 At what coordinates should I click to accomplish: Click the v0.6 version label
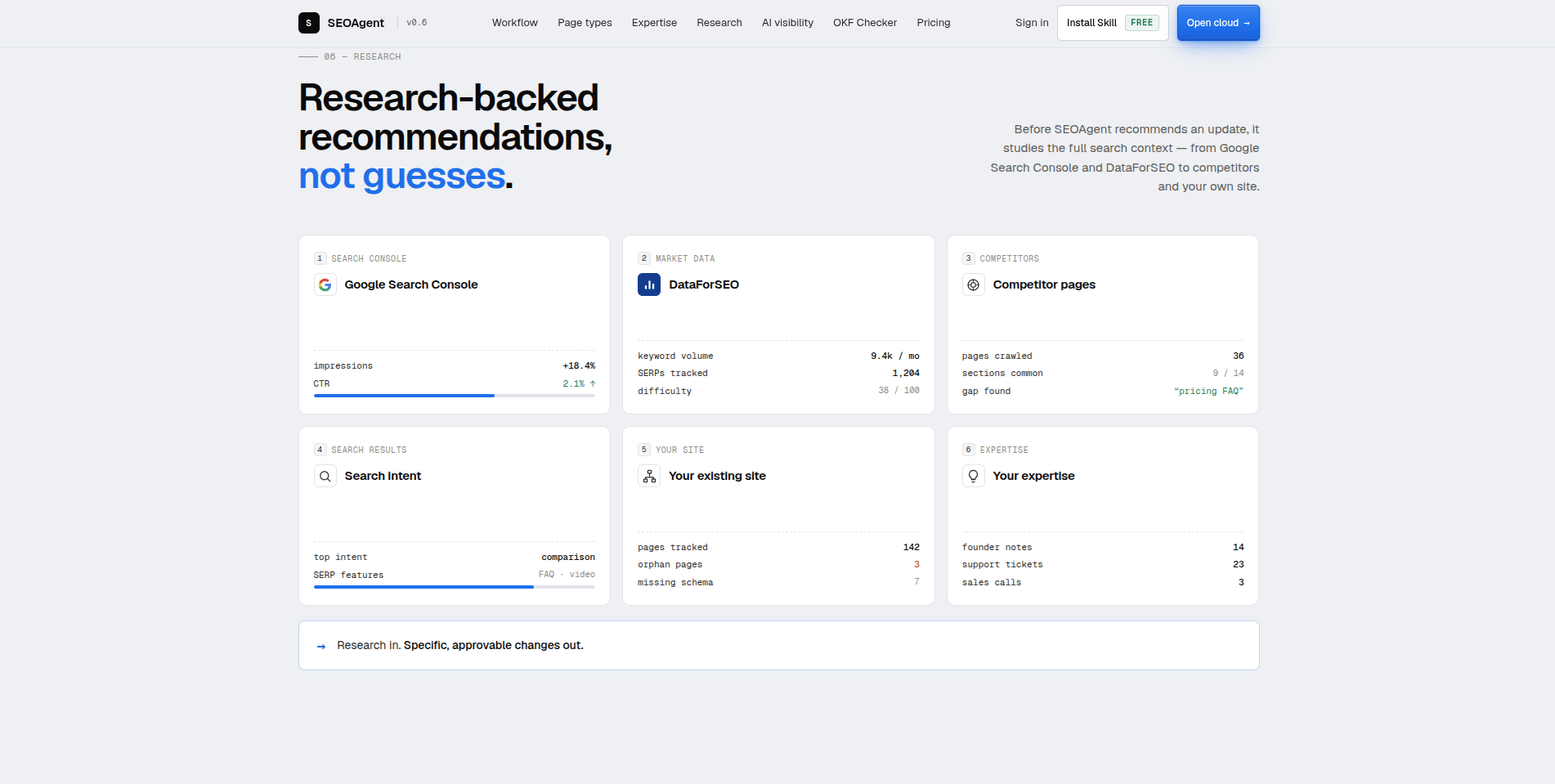click(417, 23)
